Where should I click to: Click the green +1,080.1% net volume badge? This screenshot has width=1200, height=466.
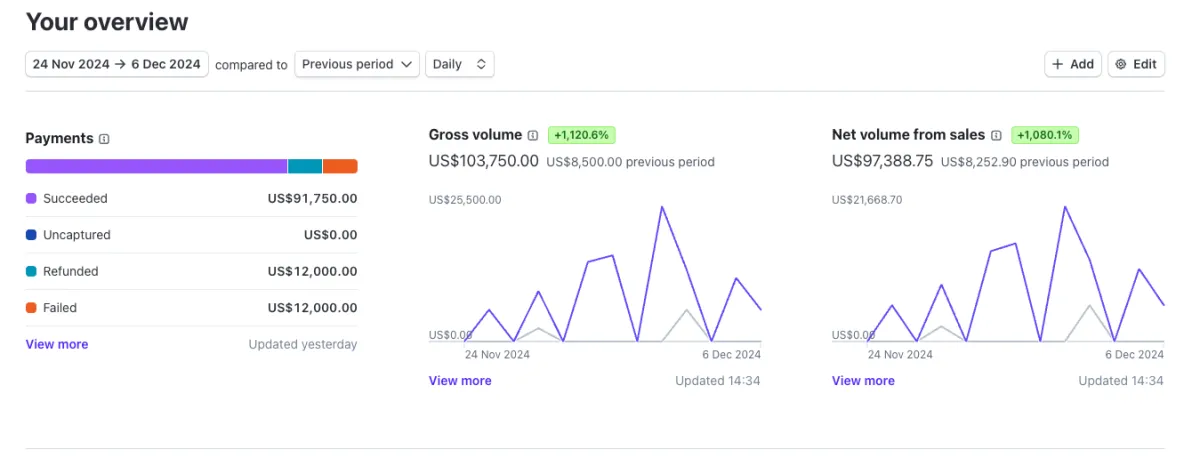pos(1045,135)
